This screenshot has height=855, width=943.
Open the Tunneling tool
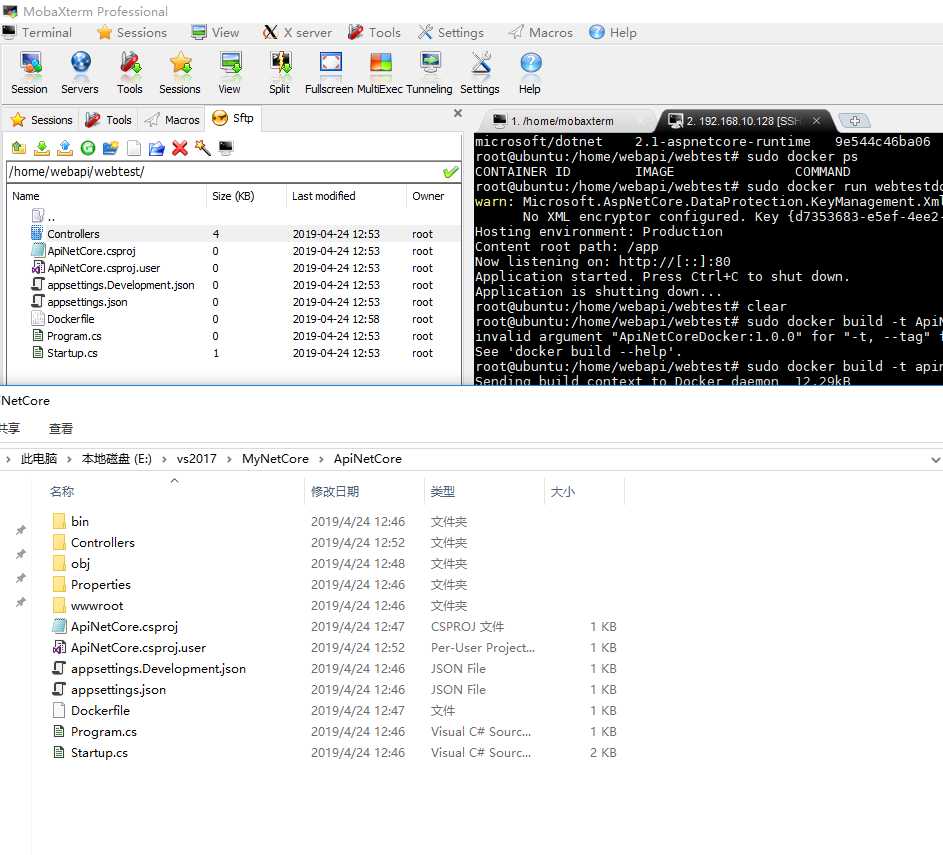coord(429,73)
